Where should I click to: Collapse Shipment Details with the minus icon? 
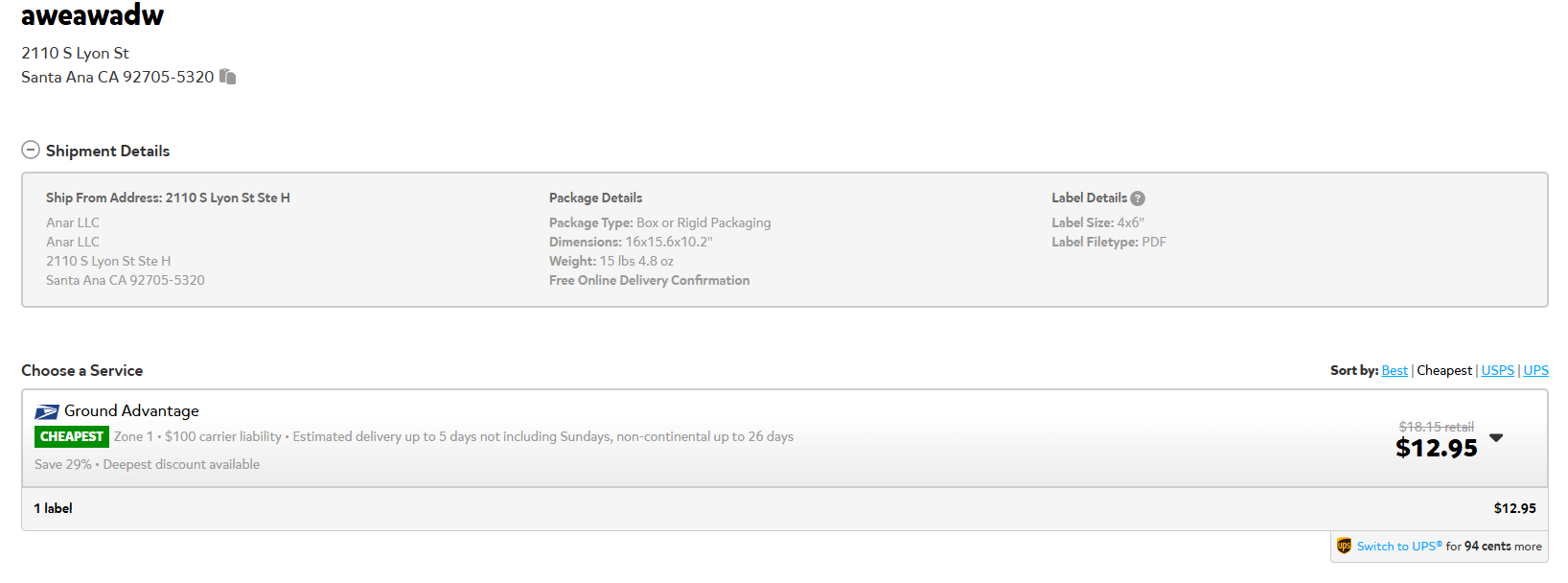(31, 150)
